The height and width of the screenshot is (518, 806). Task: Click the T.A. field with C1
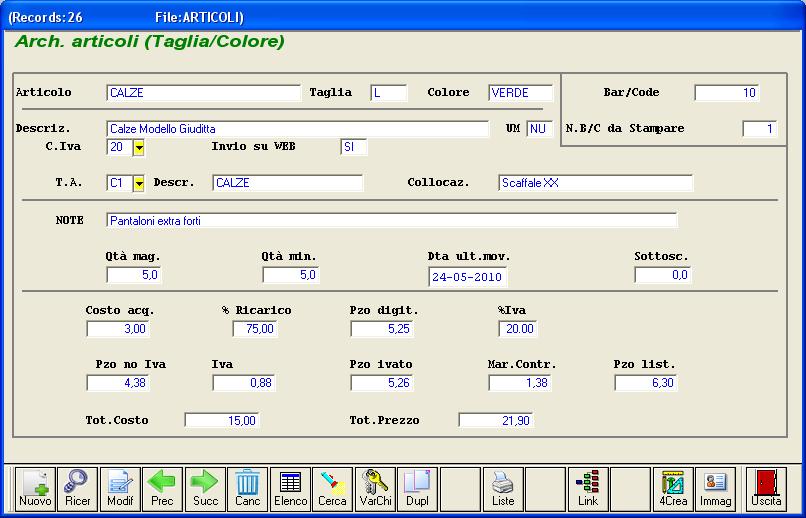(x=119, y=183)
